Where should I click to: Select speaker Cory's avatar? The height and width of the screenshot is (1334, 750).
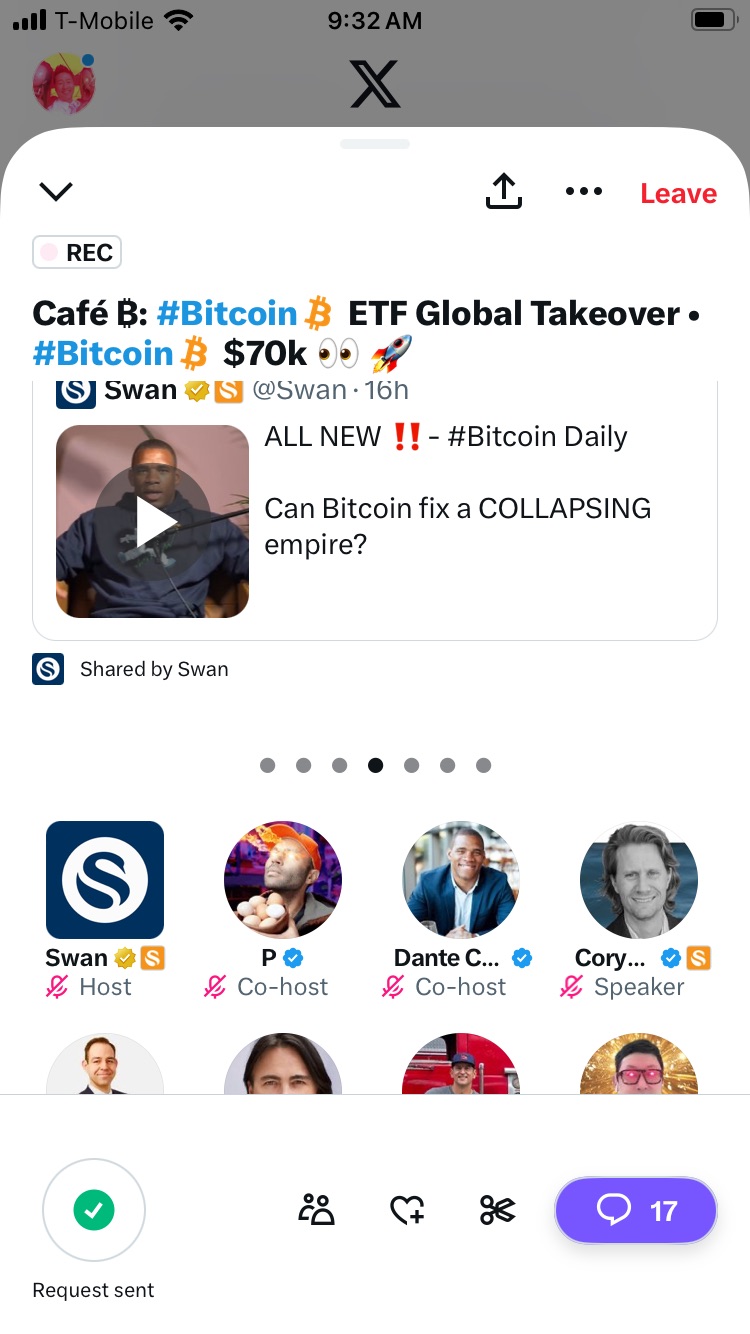(x=639, y=880)
